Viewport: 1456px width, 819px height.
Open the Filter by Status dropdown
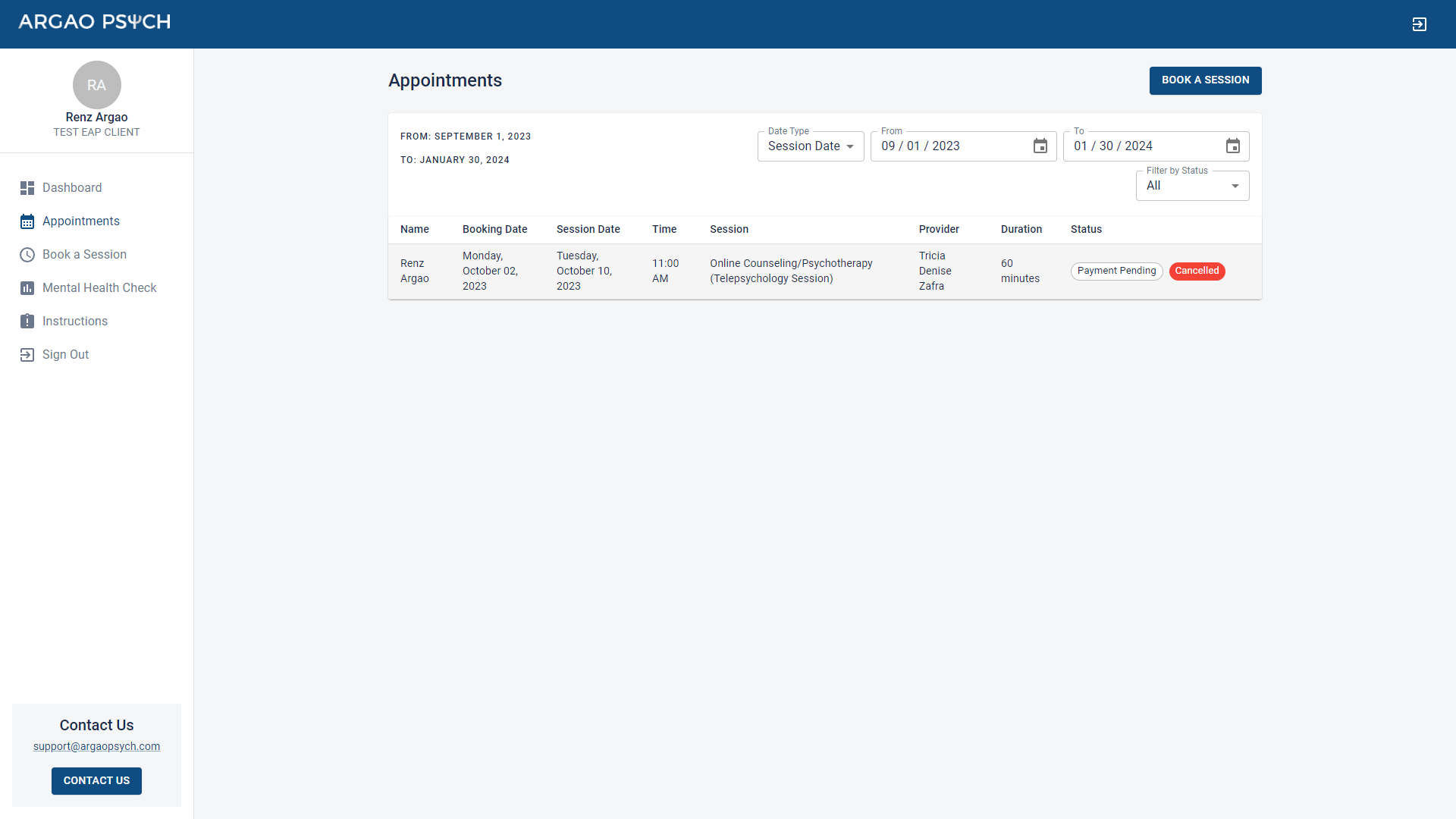click(1192, 186)
